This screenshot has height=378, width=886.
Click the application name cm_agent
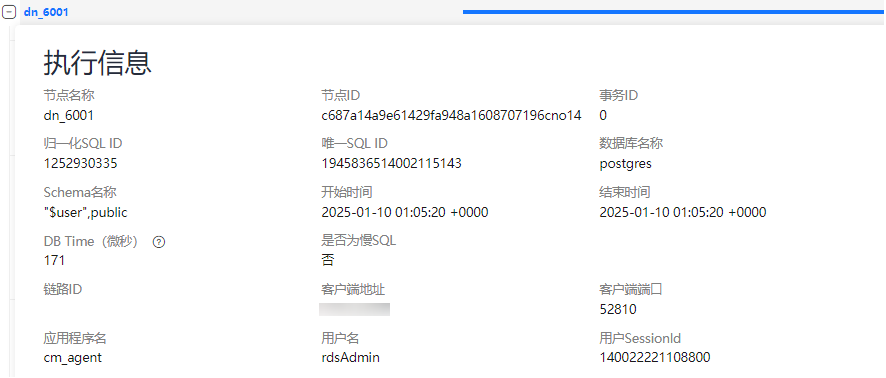coord(72,358)
